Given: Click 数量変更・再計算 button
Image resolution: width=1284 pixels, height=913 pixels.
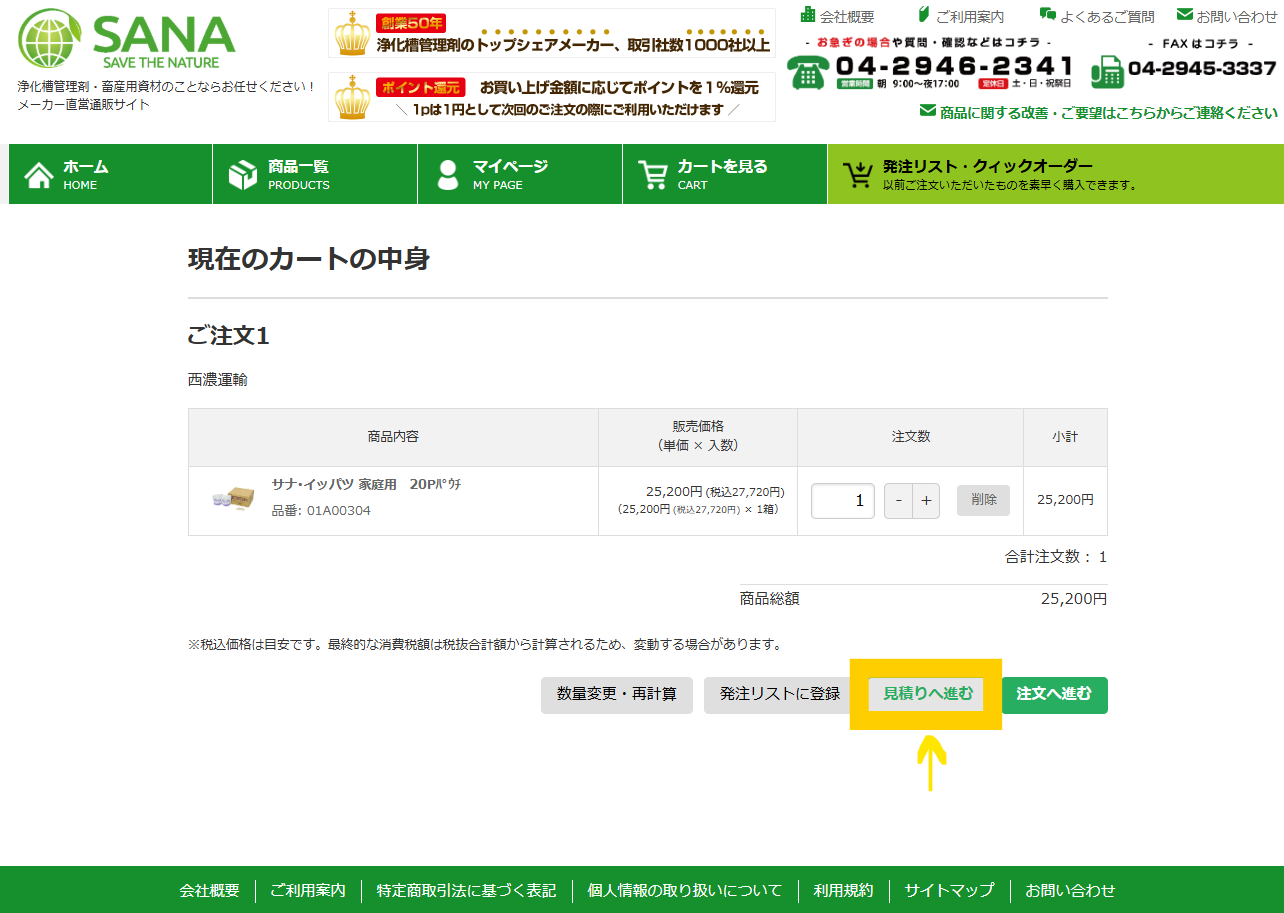Looking at the screenshot, I should point(617,694).
